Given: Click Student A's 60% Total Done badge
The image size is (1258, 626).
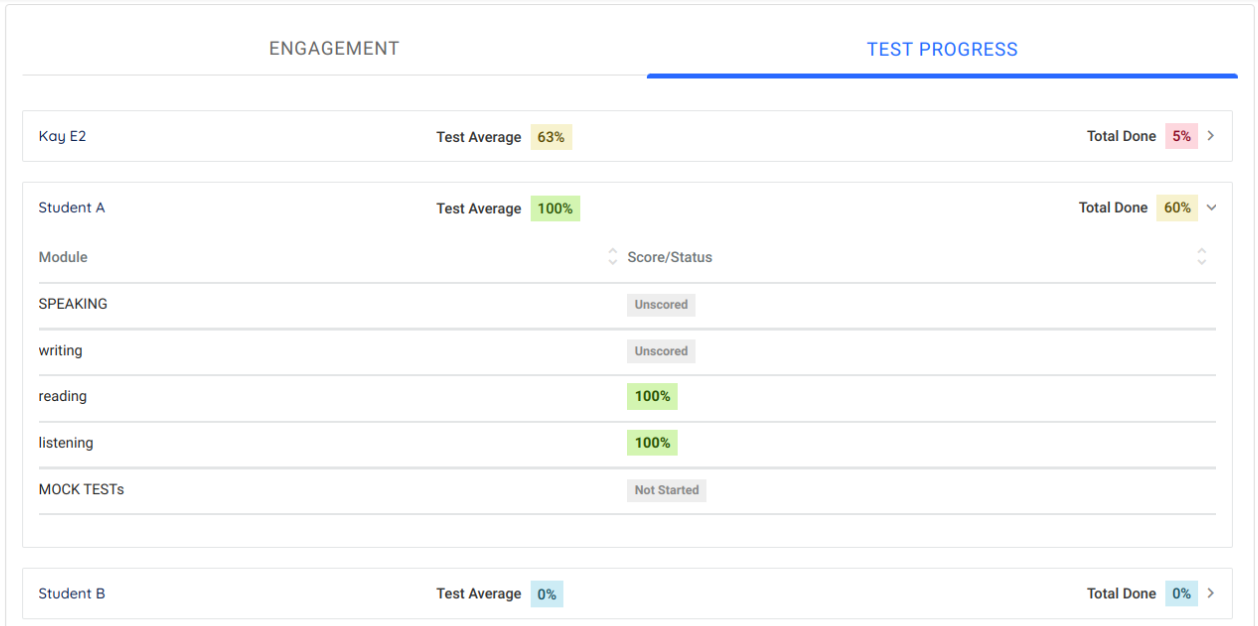Looking at the screenshot, I should [1177, 208].
